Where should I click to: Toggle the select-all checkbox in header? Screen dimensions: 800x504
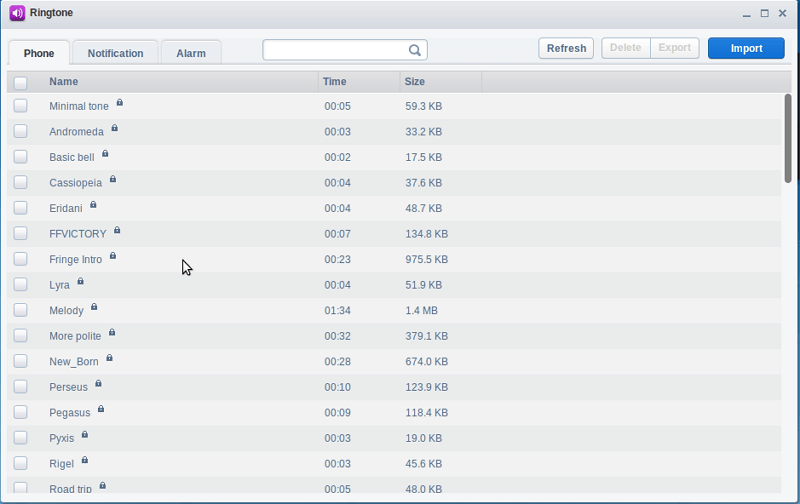(21, 82)
